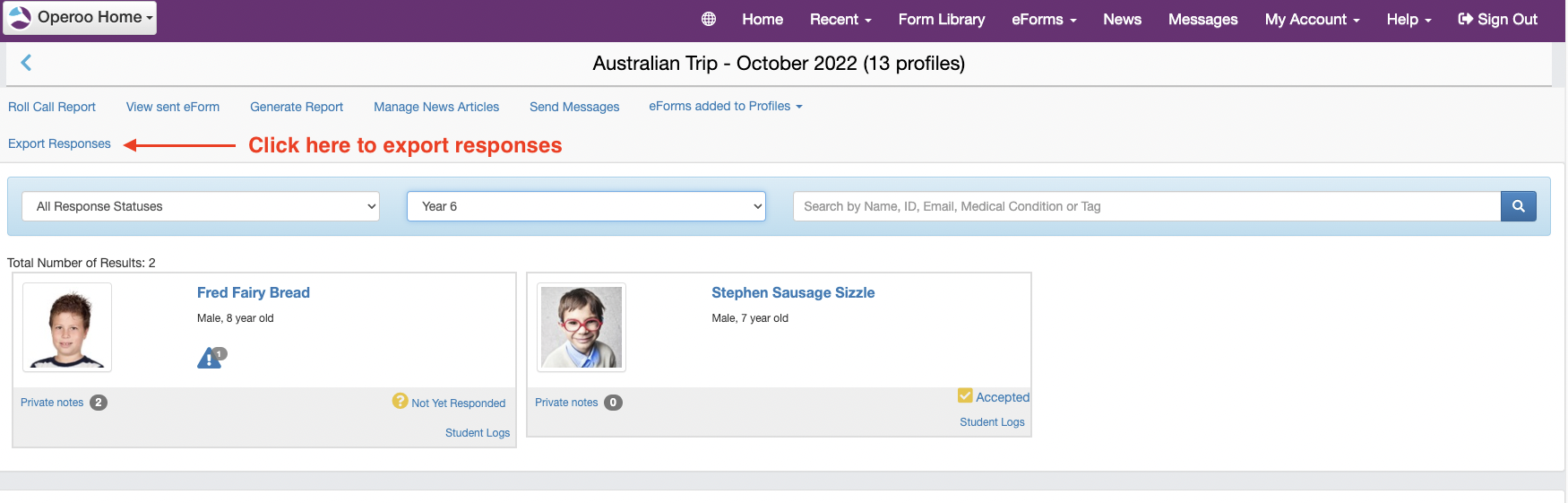Click Fred's private notes count badge
1568x503 pixels.
99,403
